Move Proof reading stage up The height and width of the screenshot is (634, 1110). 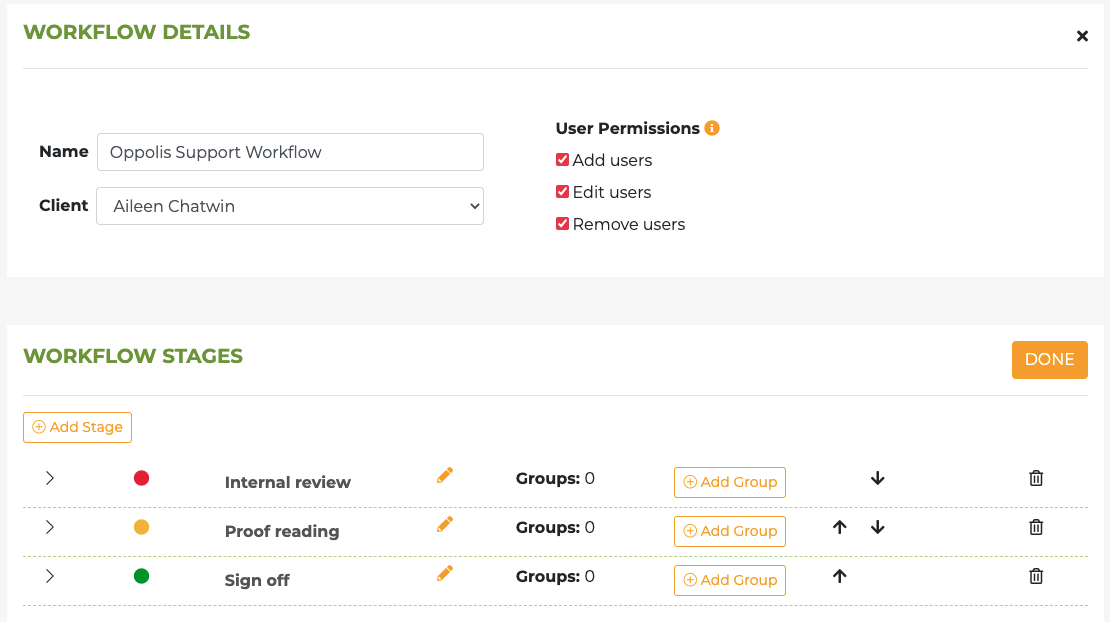click(x=840, y=527)
